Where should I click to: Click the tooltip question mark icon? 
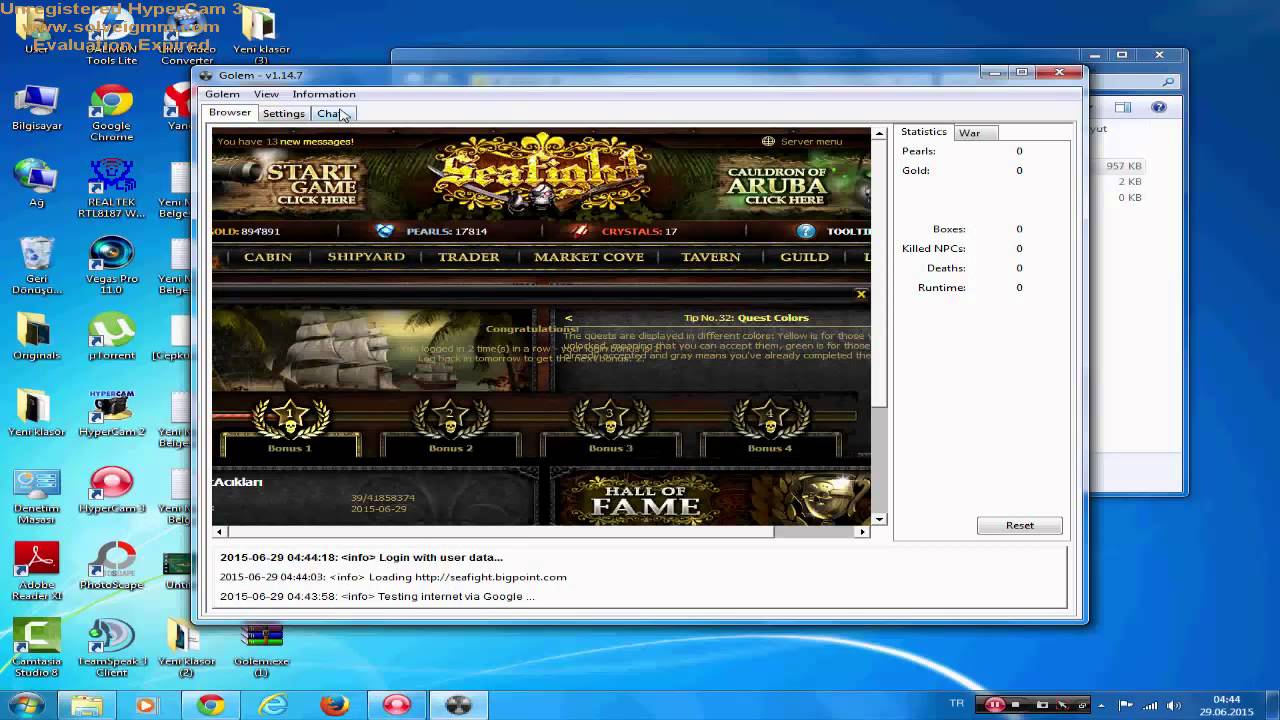click(x=806, y=231)
